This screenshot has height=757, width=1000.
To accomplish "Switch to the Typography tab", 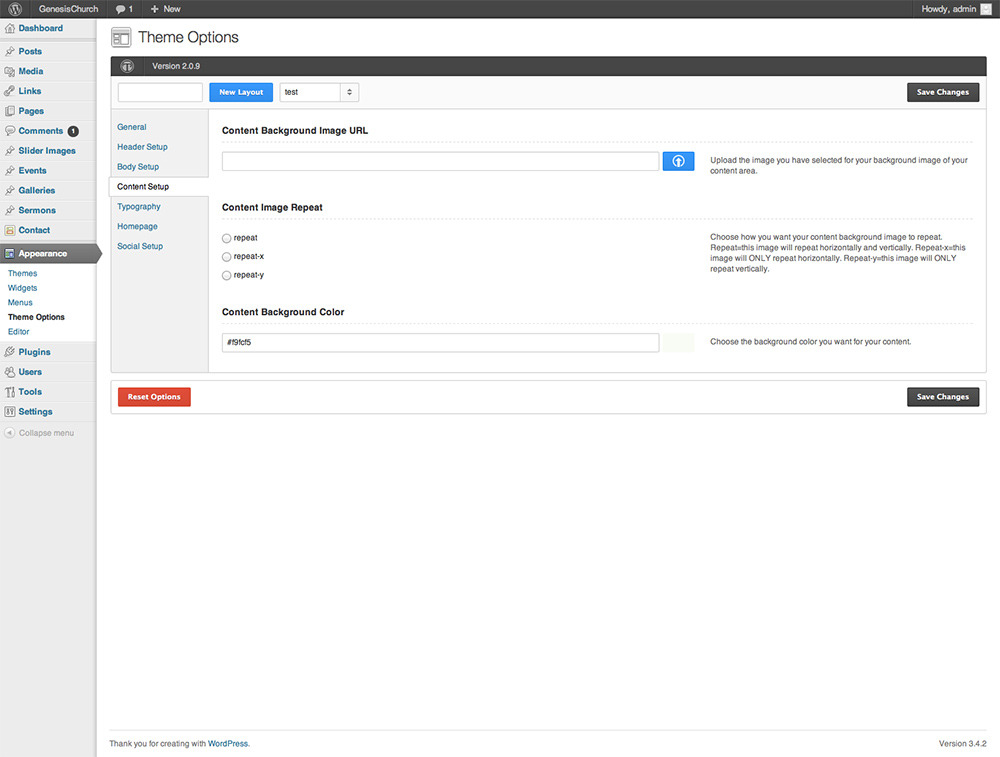I will (138, 207).
